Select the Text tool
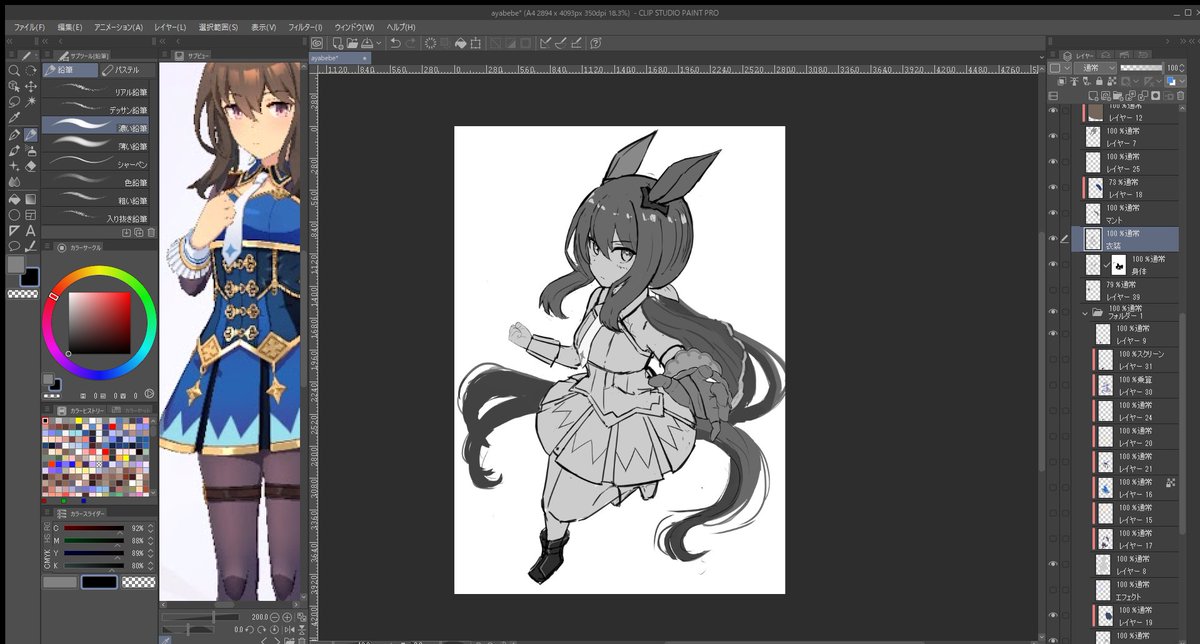 31,231
